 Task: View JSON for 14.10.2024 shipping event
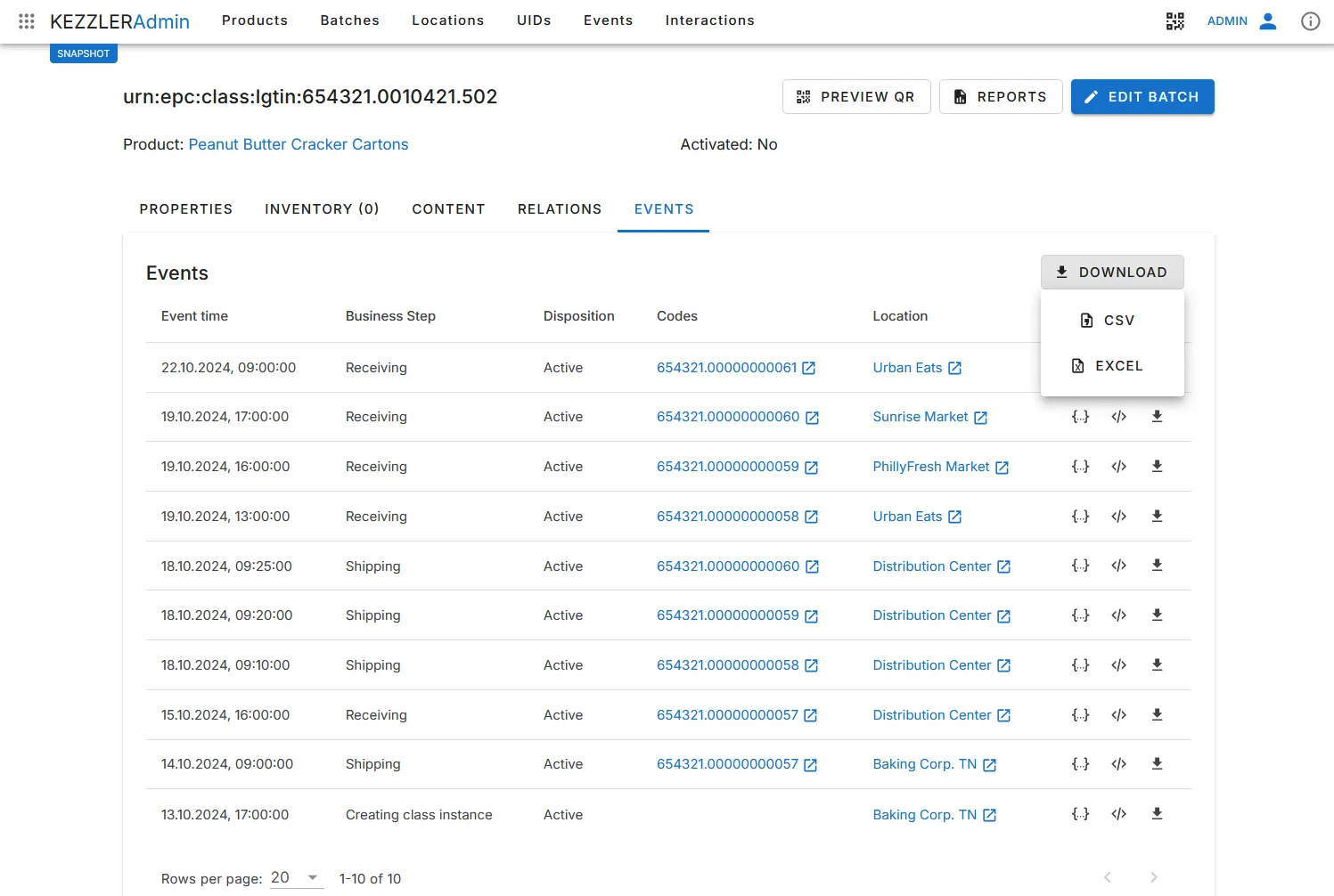pyautogui.click(x=1080, y=764)
